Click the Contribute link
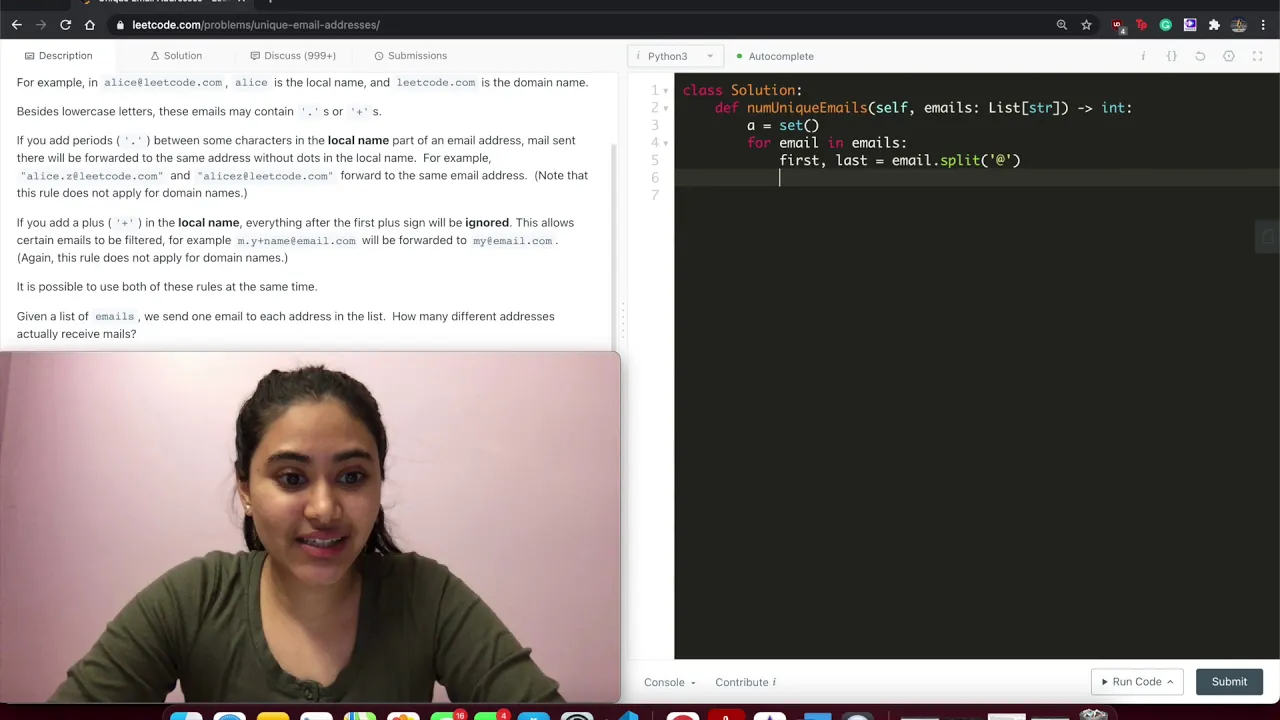This screenshot has width=1280, height=720. click(745, 682)
